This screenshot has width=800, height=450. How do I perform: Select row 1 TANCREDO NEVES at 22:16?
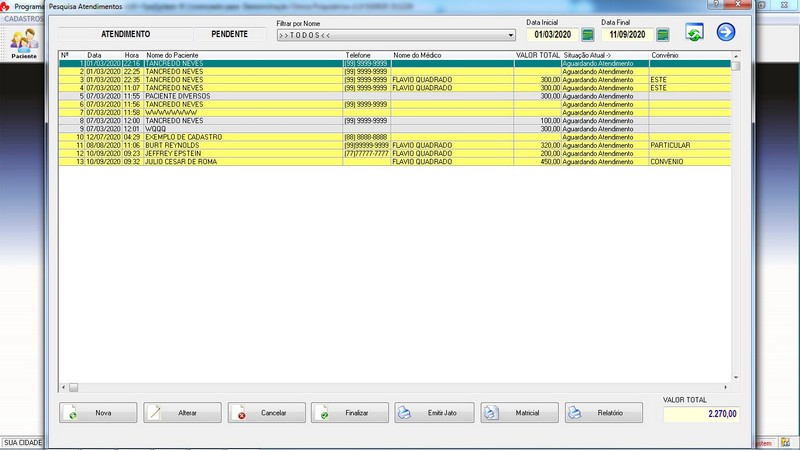395,64
